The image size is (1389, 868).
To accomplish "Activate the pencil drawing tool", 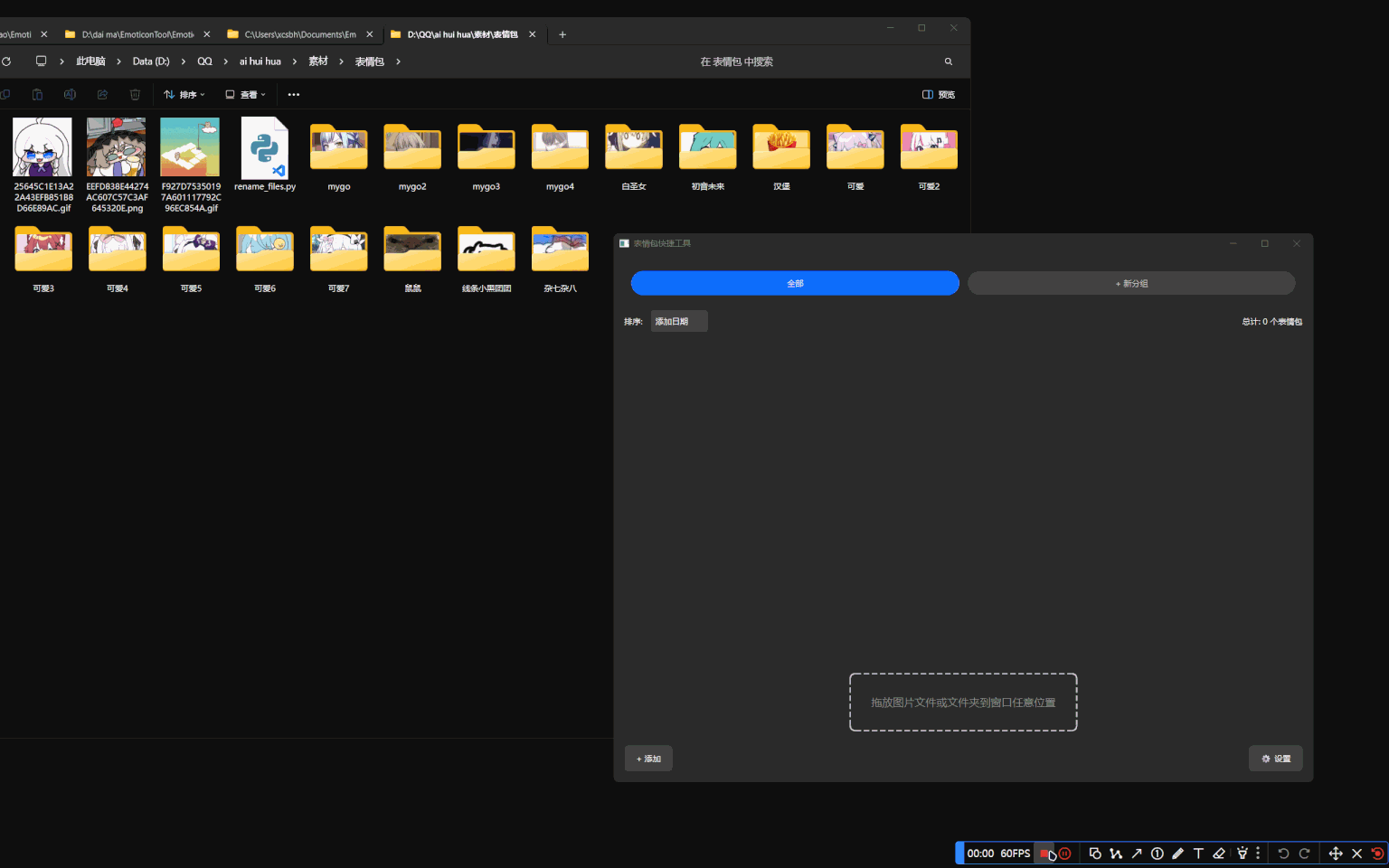I will click(x=1178, y=854).
